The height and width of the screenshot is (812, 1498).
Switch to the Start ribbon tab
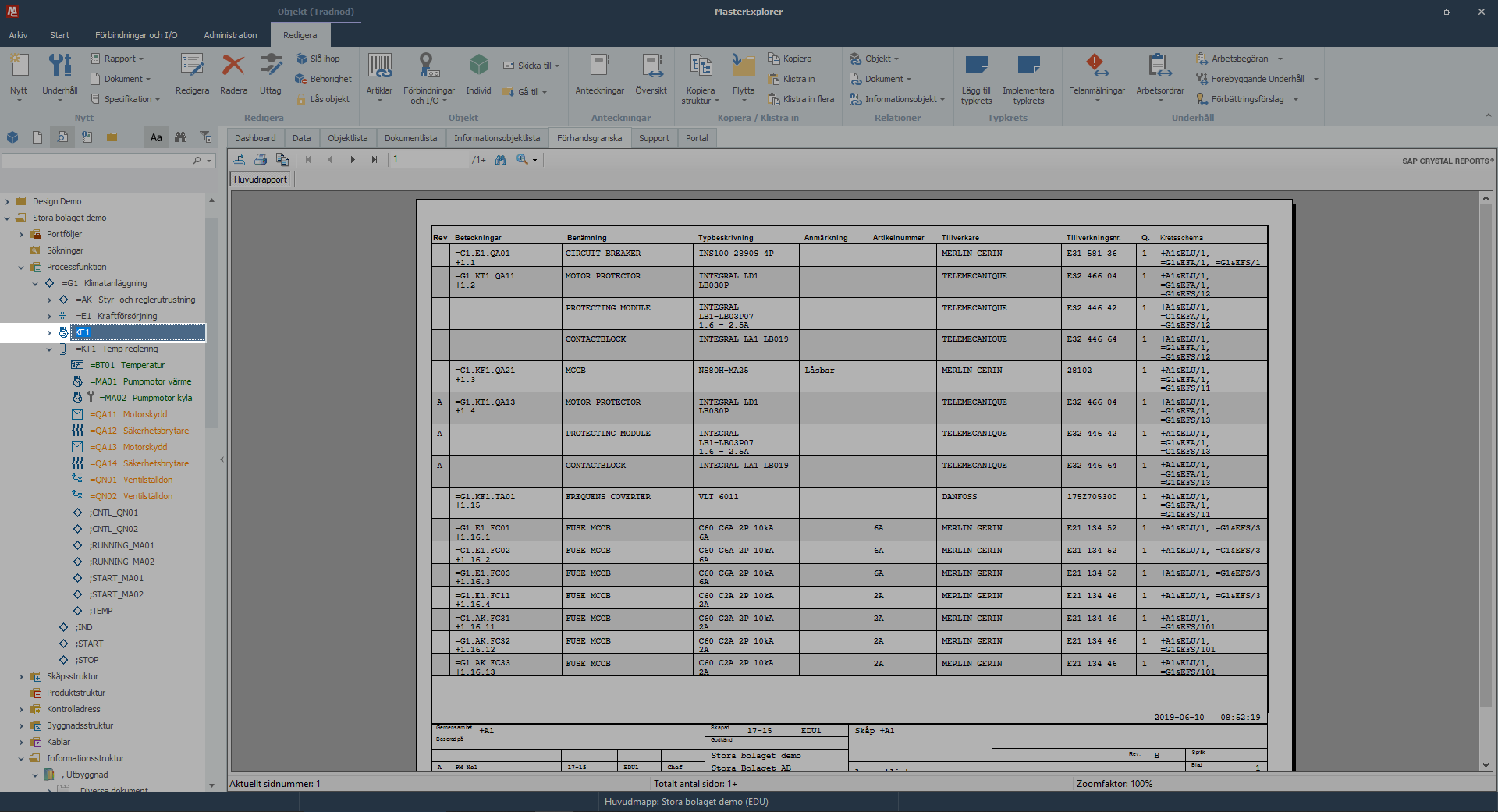[x=59, y=35]
